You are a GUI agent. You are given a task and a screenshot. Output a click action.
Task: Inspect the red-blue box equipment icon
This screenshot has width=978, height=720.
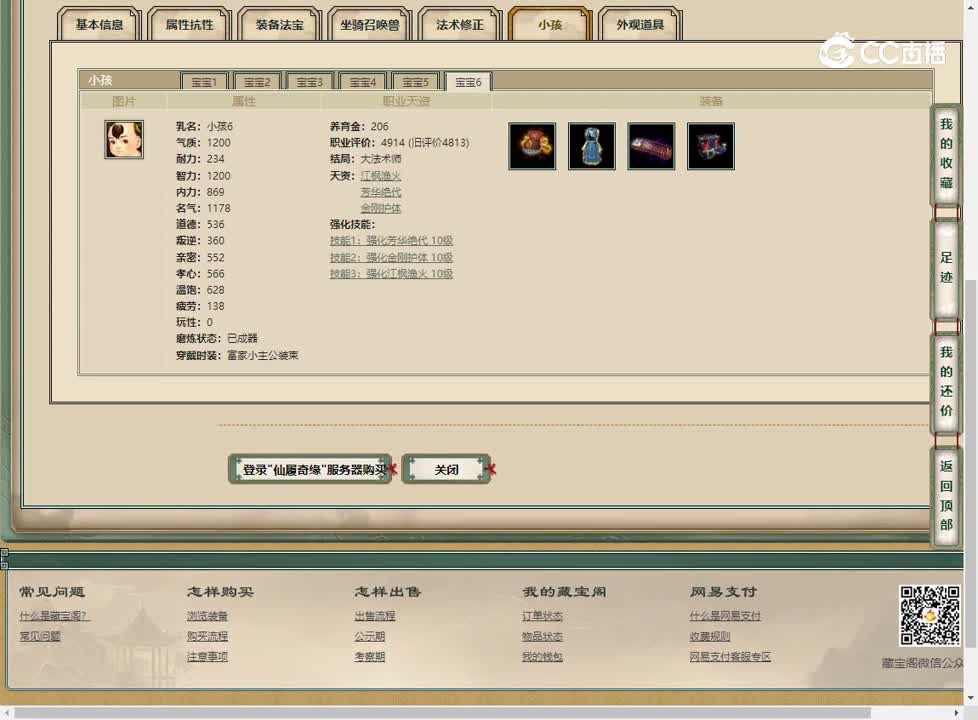click(711, 146)
